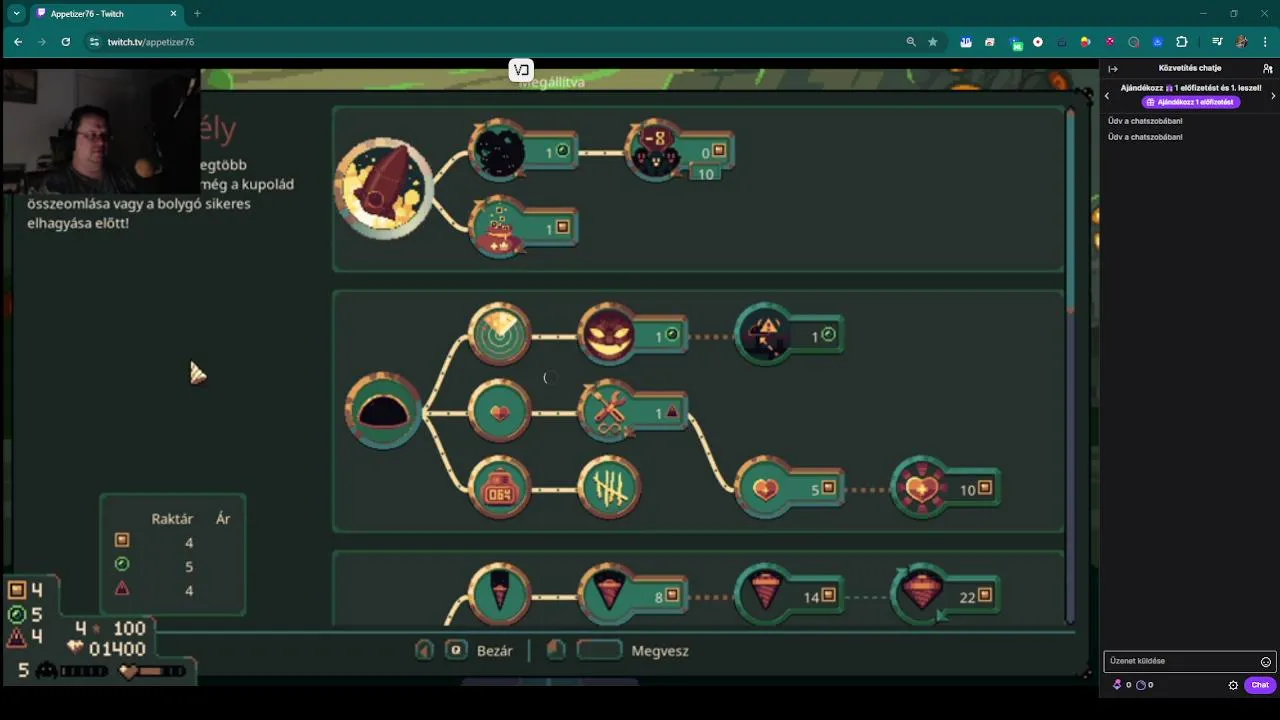The width and height of the screenshot is (1280, 720).
Task: Click the Megvesz buy label in game
Action: click(660, 651)
